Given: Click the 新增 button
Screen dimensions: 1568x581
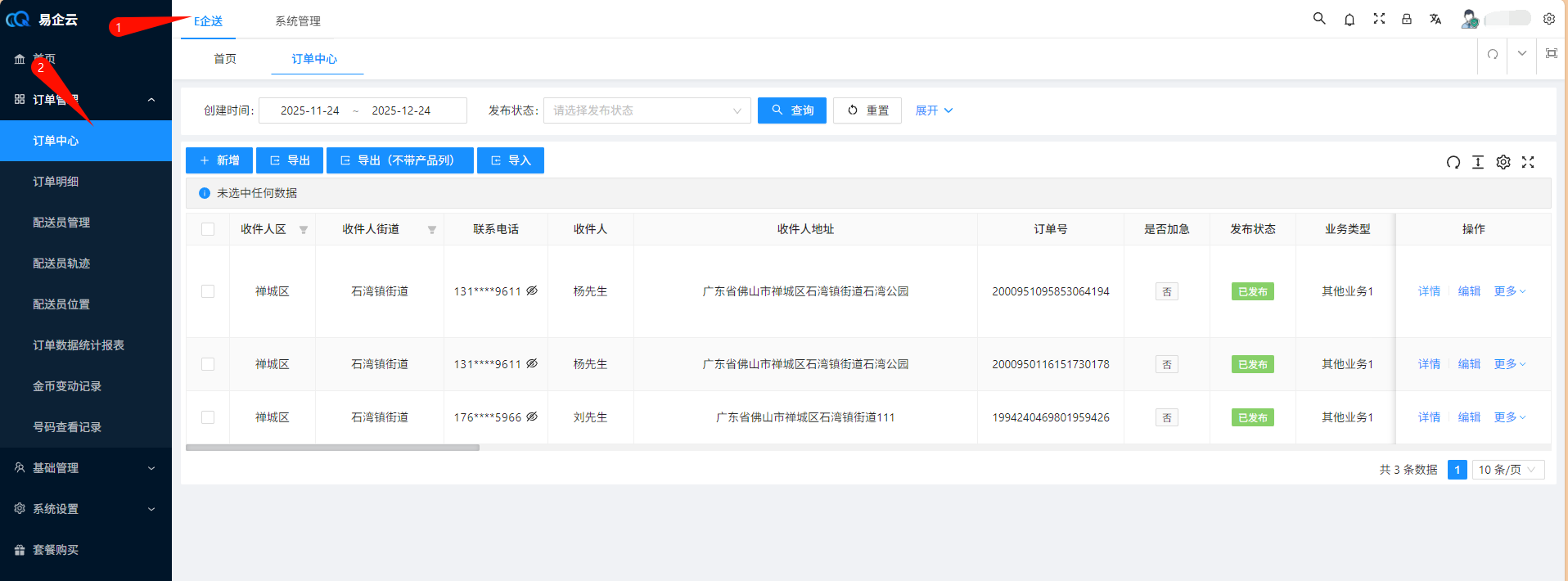Looking at the screenshot, I should point(219,160).
